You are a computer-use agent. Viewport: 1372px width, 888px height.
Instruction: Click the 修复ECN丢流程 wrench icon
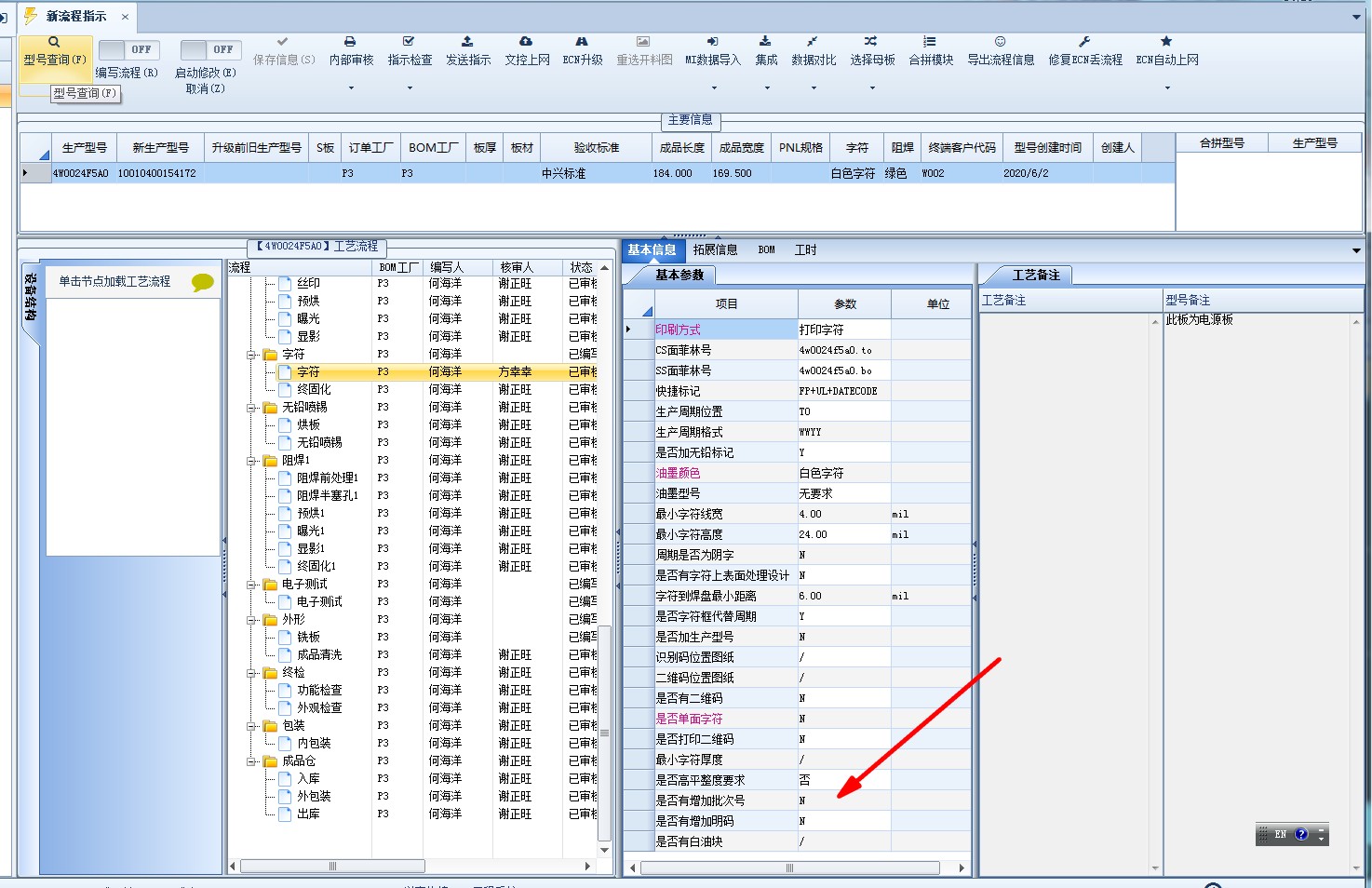click(1084, 42)
